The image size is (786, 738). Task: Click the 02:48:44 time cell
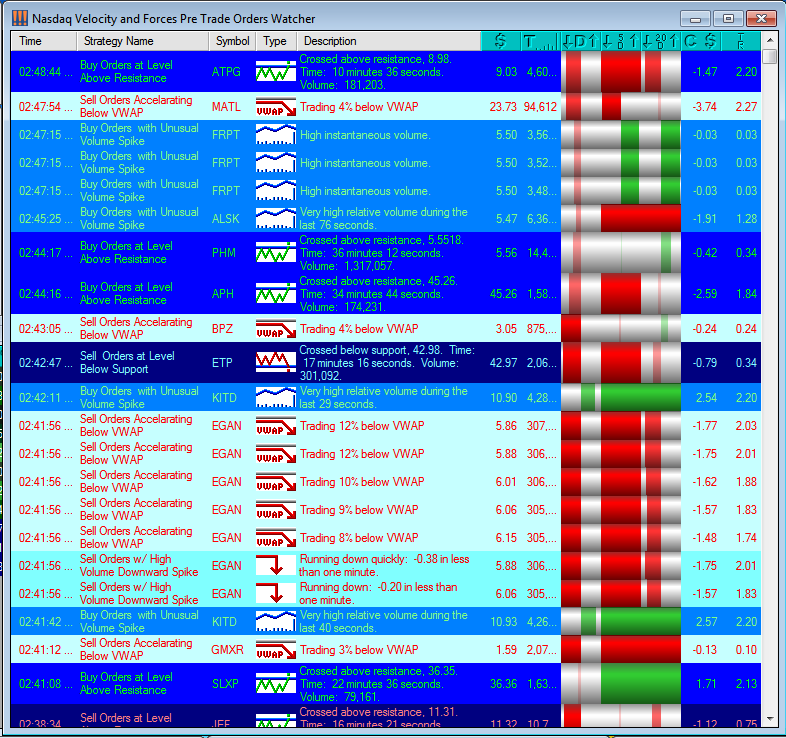(x=46, y=72)
